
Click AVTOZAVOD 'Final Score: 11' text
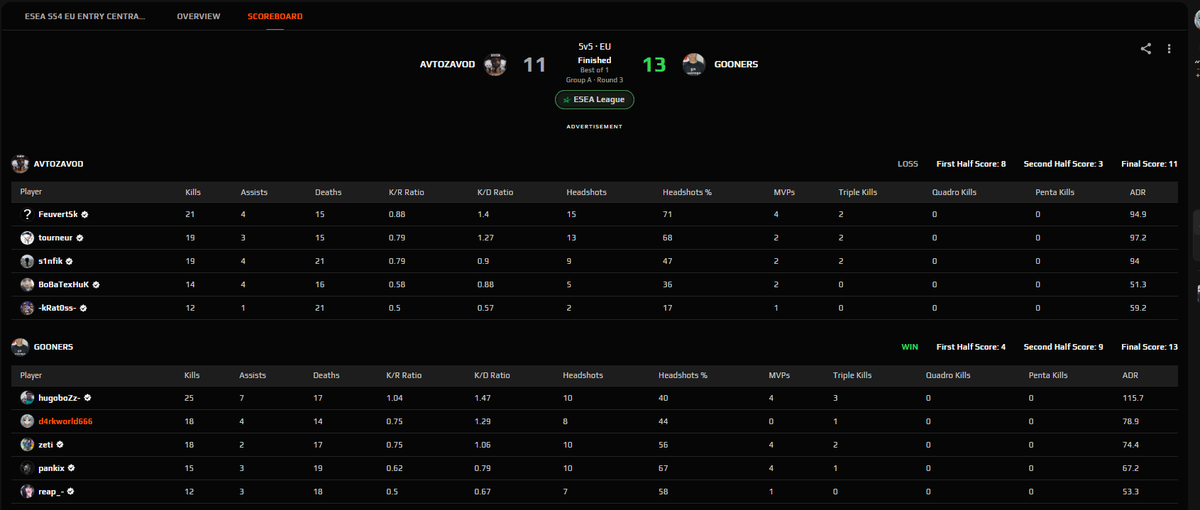pos(1148,164)
